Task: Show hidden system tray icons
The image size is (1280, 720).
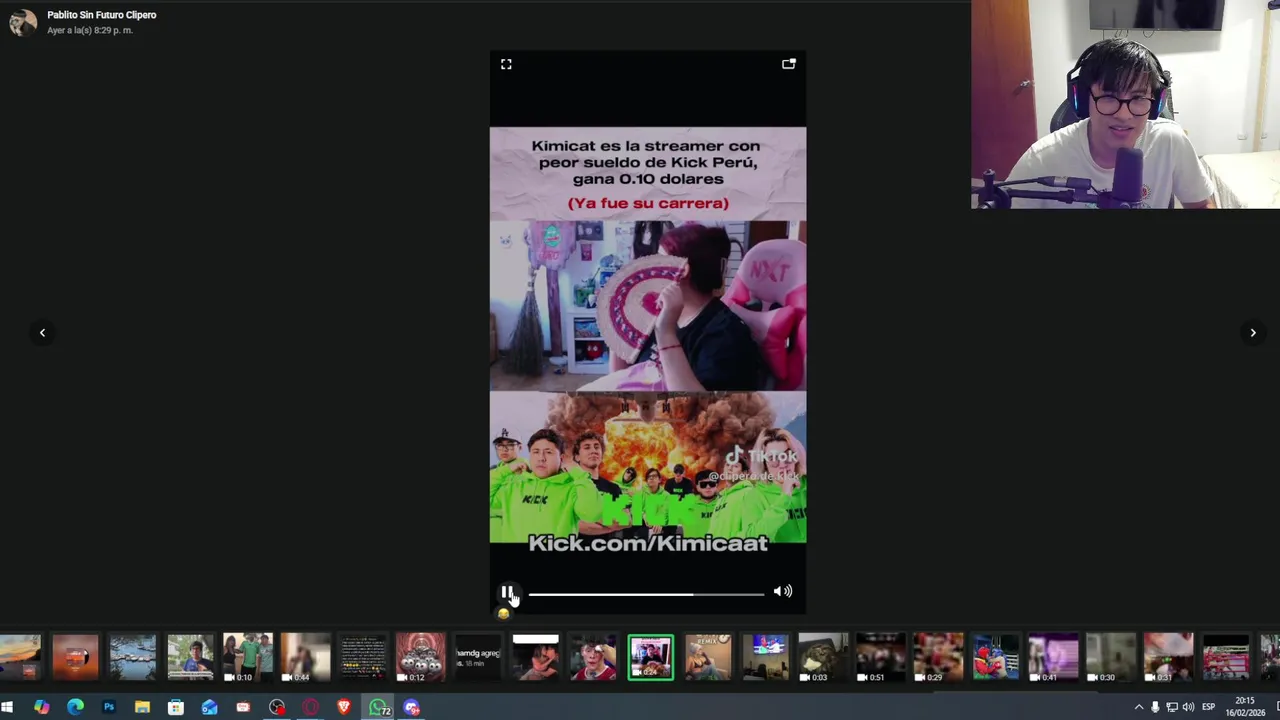Action: pos(1138,707)
